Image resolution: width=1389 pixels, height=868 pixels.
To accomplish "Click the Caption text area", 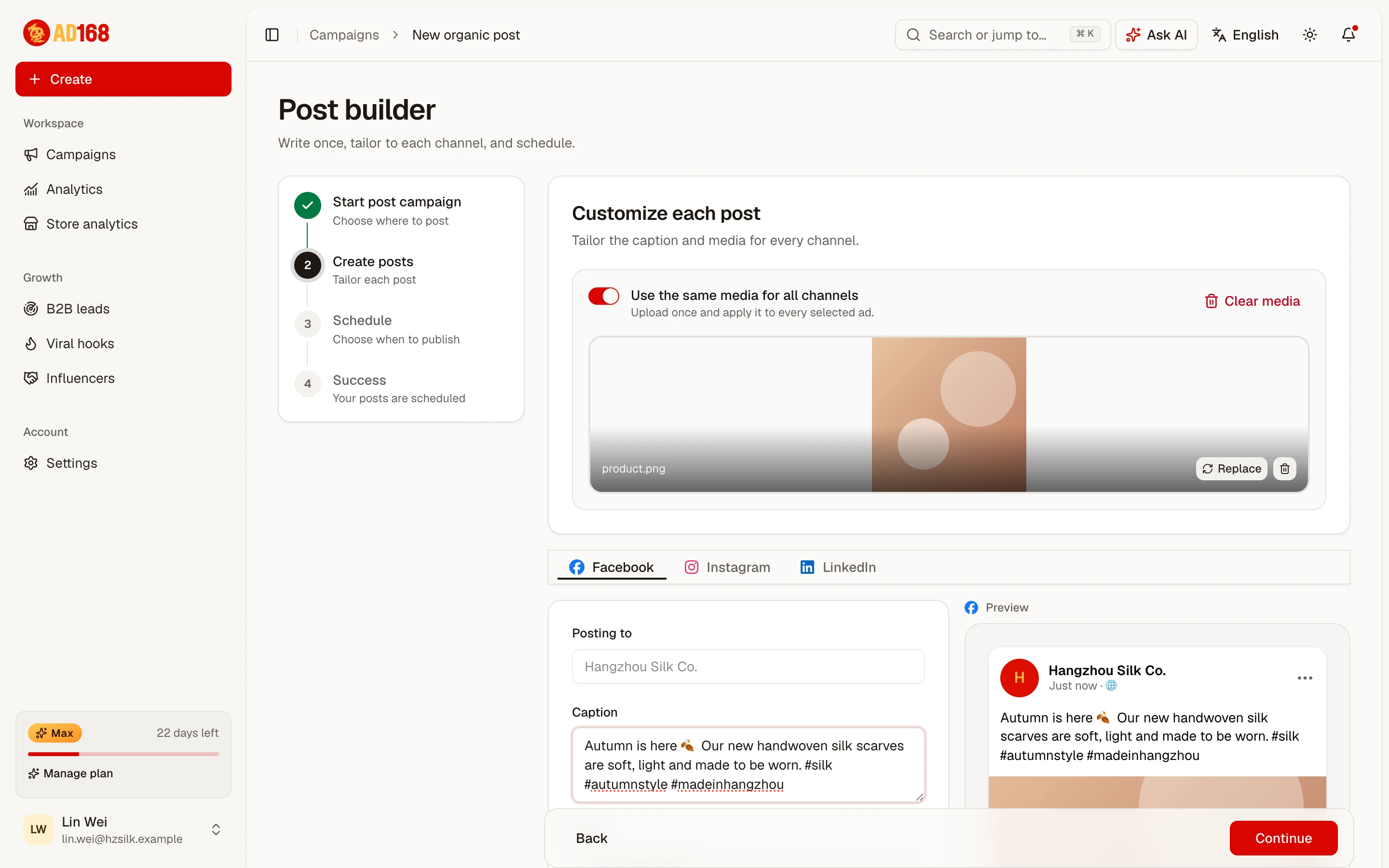I will coord(748,765).
